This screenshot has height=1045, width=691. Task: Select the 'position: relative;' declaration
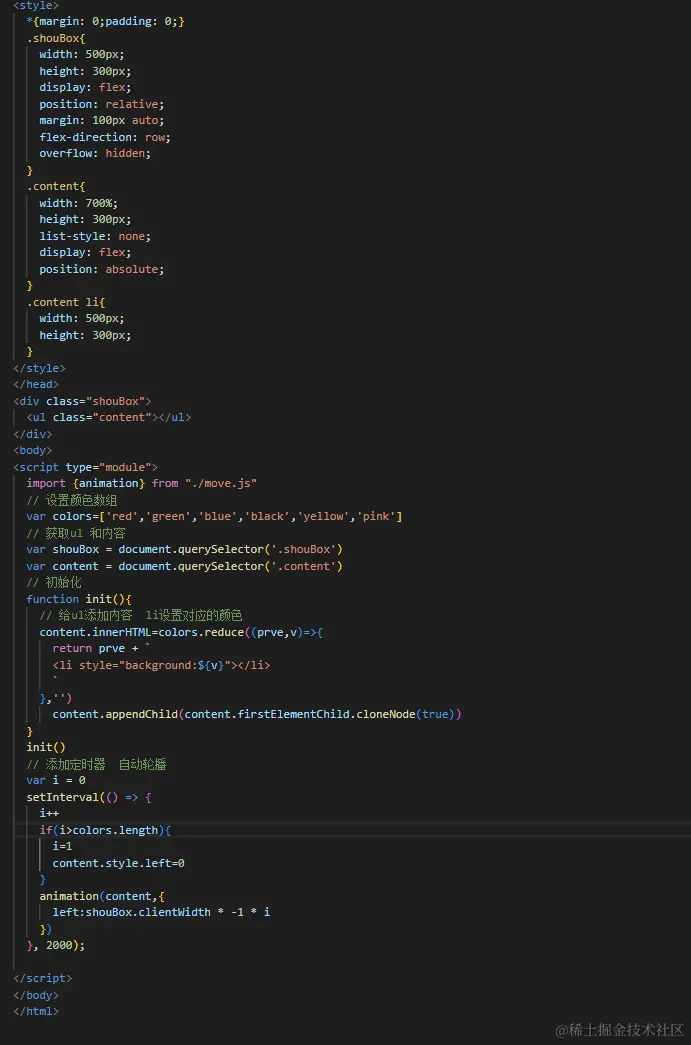point(101,104)
